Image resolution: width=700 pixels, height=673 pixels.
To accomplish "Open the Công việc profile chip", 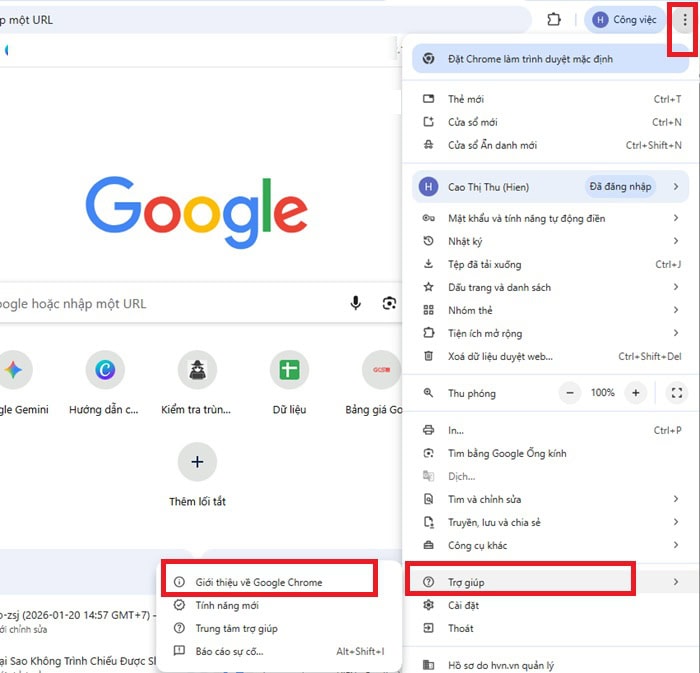I will (x=624, y=20).
